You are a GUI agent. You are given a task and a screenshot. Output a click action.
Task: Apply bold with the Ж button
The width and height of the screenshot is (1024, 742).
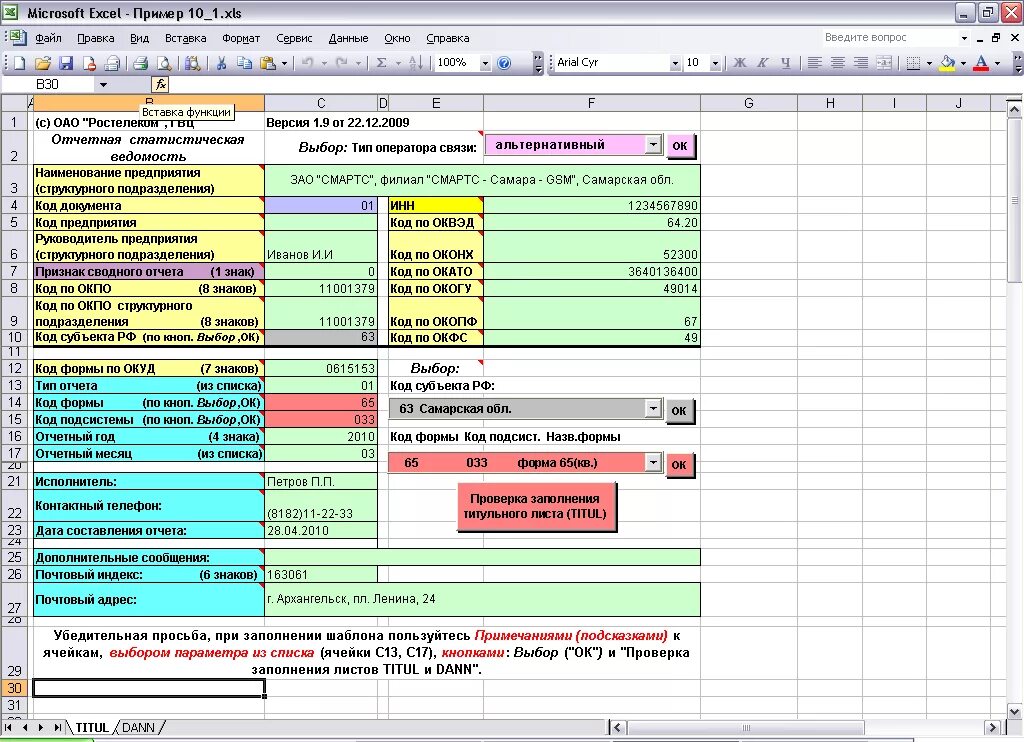(x=739, y=63)
